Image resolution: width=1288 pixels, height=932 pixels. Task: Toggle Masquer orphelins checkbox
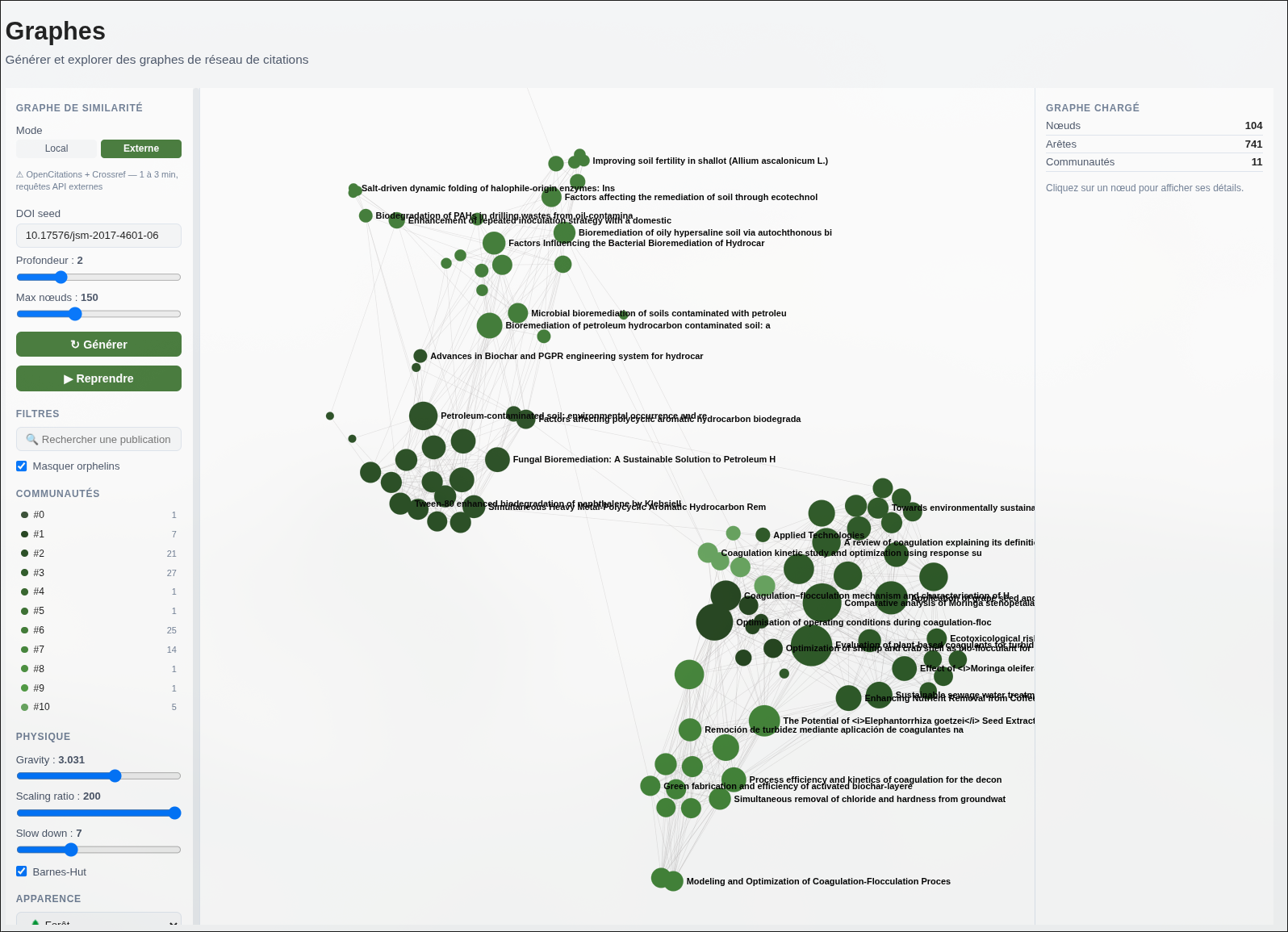(x=22, y=466)
